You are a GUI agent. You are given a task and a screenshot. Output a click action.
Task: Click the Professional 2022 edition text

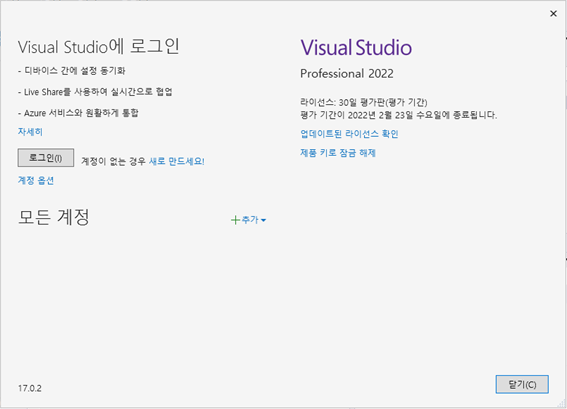347,73
